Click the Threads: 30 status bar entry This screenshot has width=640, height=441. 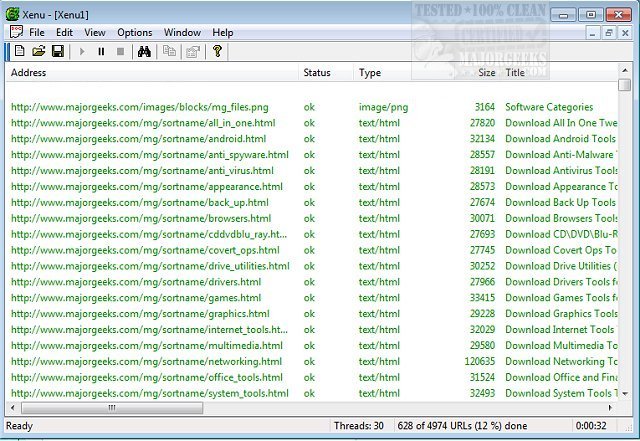359,426
